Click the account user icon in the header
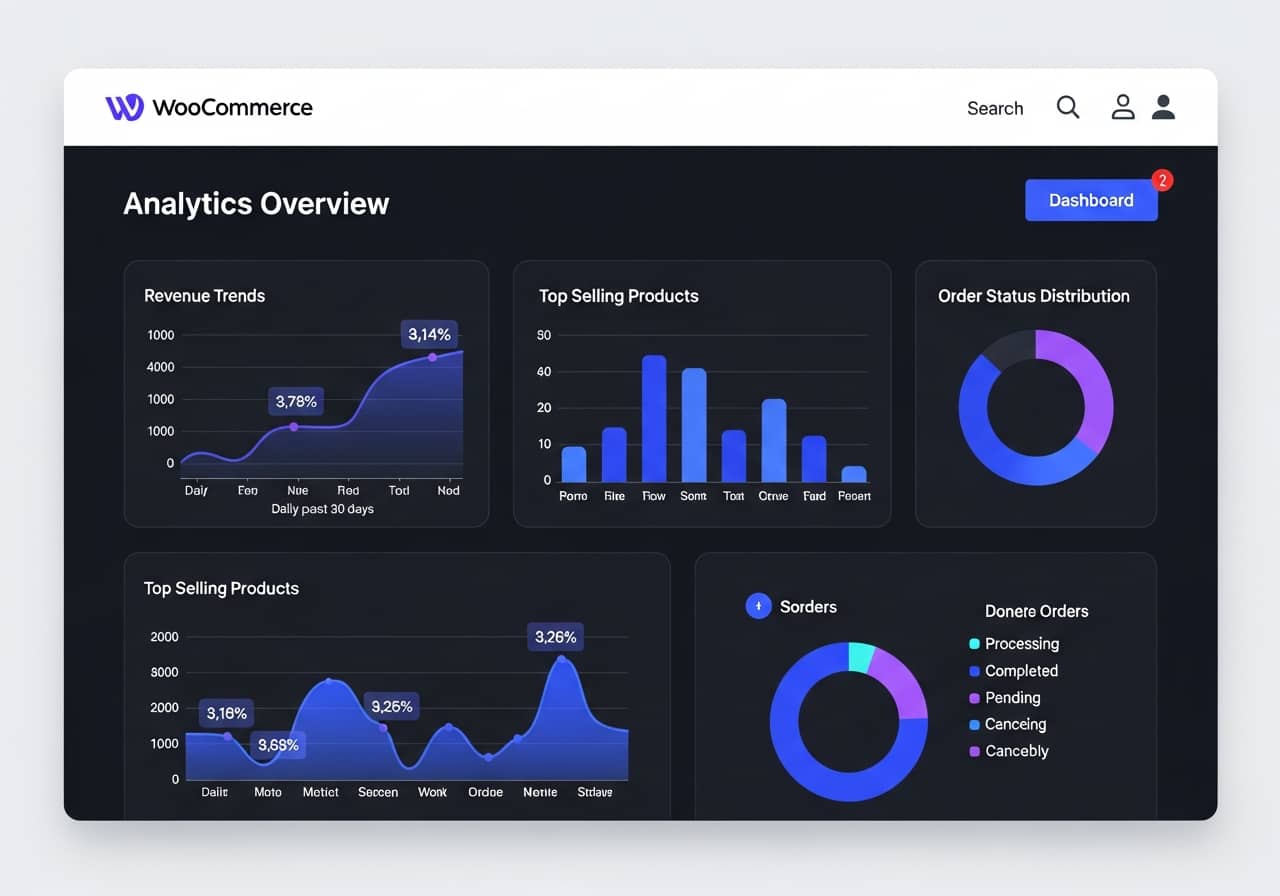The image size is (1280, 896). point(1122,107)
